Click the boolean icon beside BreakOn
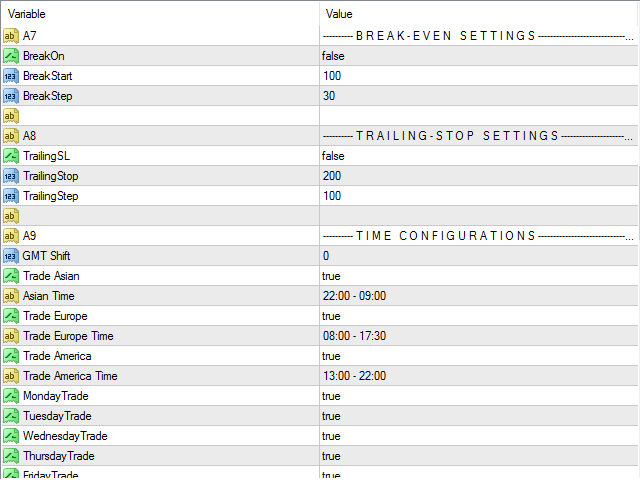This screenshot has width=640, height=480. 11,56
